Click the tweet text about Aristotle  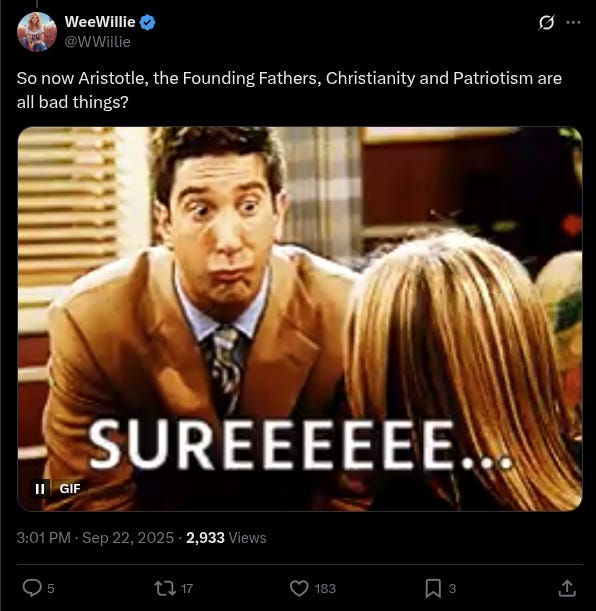pyautogui.click(x=289, y=90)
